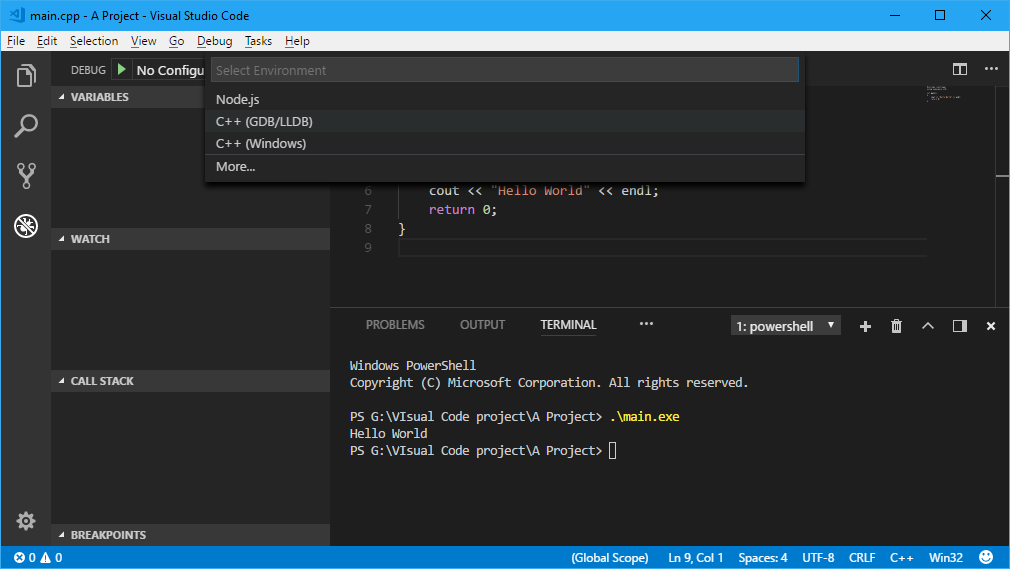Open the No Configurations debug dropdown
This screenshot has width=1010, height=569.
click(170, 70)
